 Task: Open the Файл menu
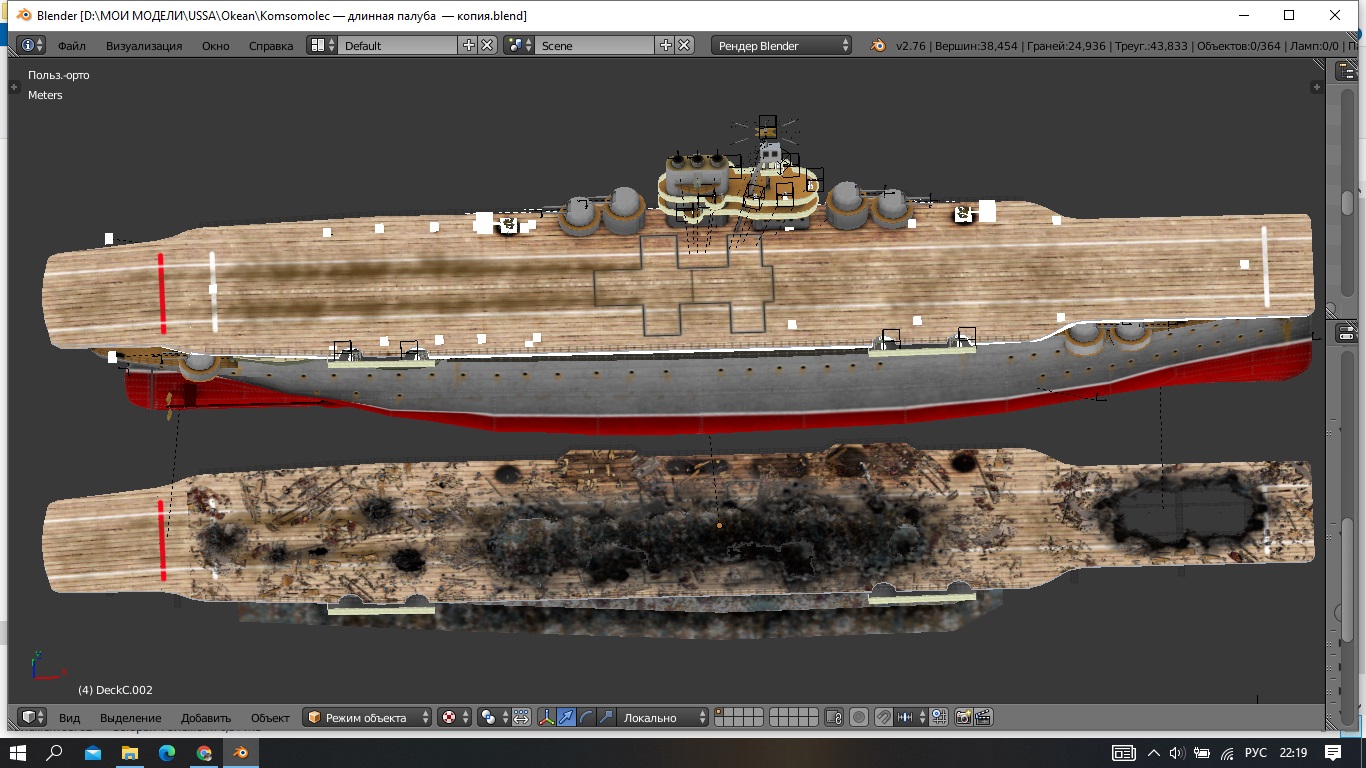(x=71, y=45)
